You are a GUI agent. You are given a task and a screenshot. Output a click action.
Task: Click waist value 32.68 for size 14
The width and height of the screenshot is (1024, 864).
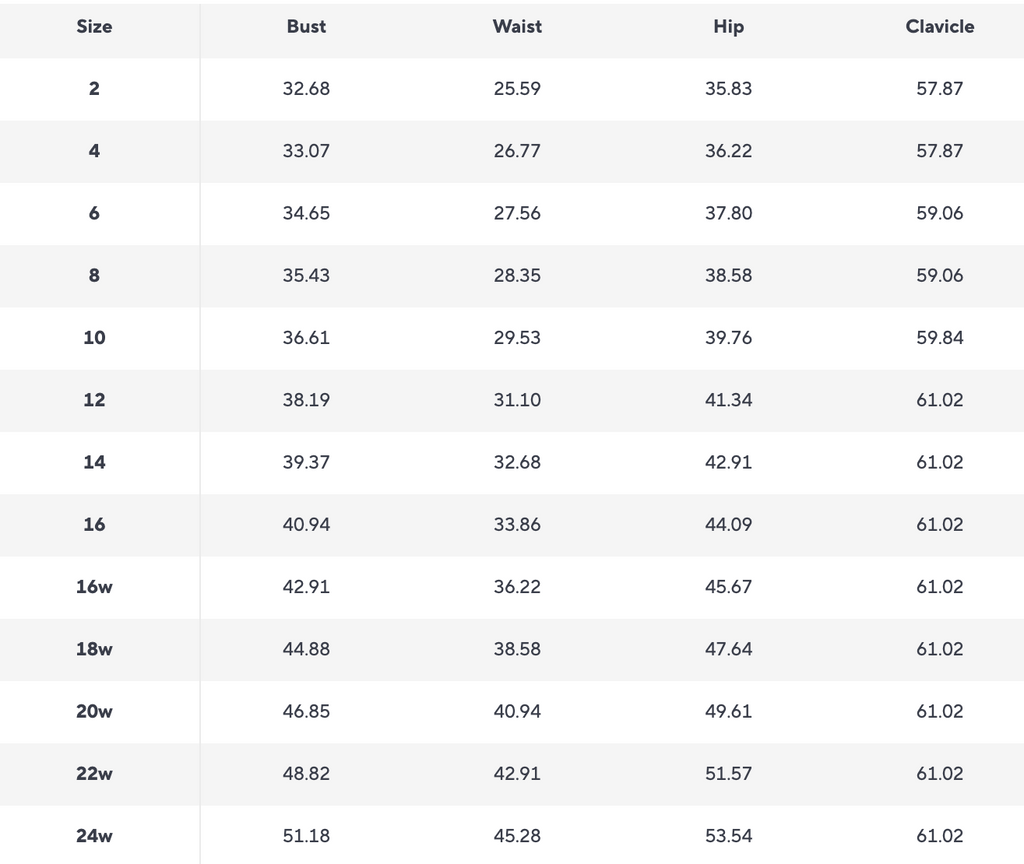tap(517, 462)
